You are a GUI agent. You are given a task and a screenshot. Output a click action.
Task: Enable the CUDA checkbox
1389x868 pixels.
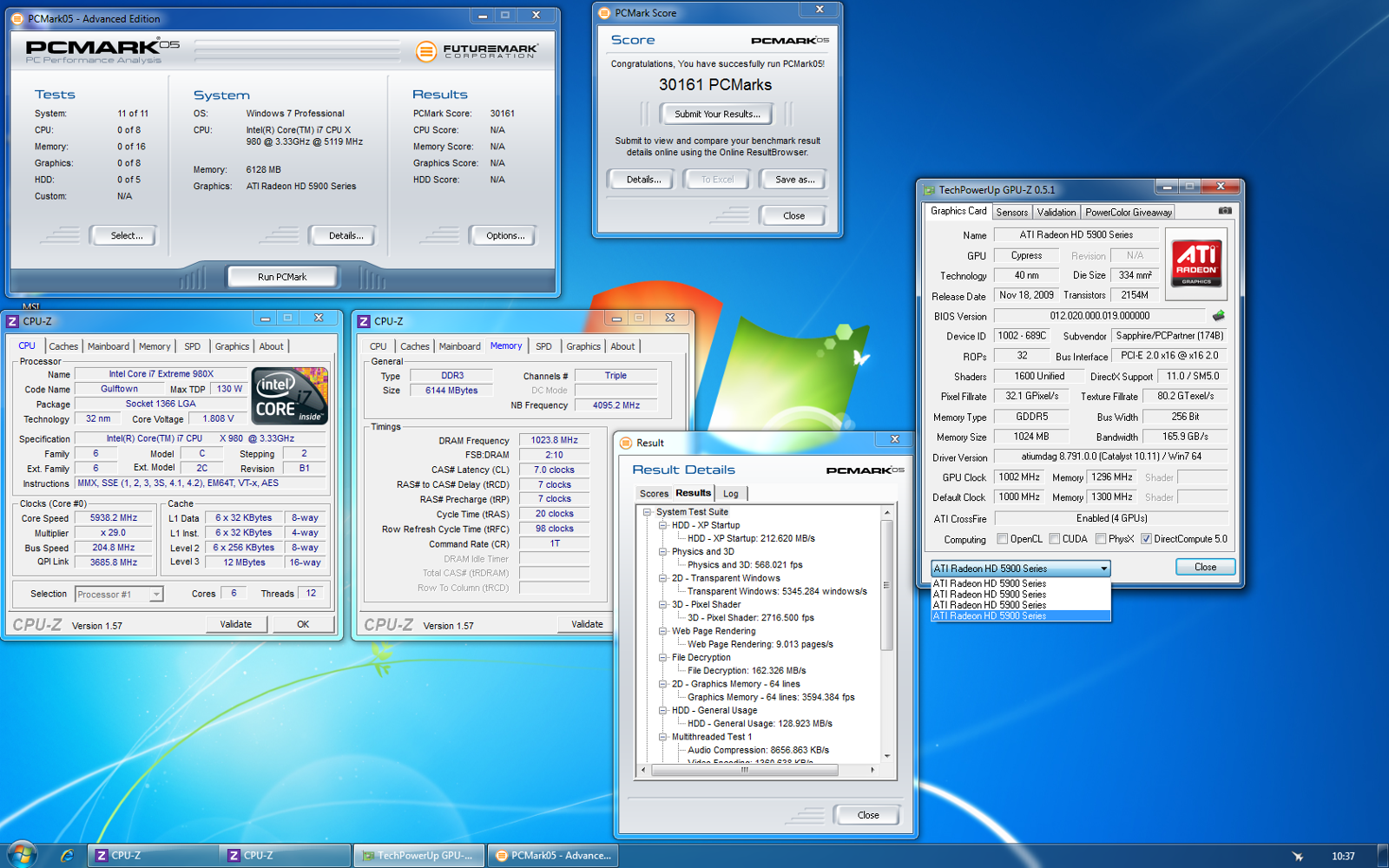pos(1055,539)
